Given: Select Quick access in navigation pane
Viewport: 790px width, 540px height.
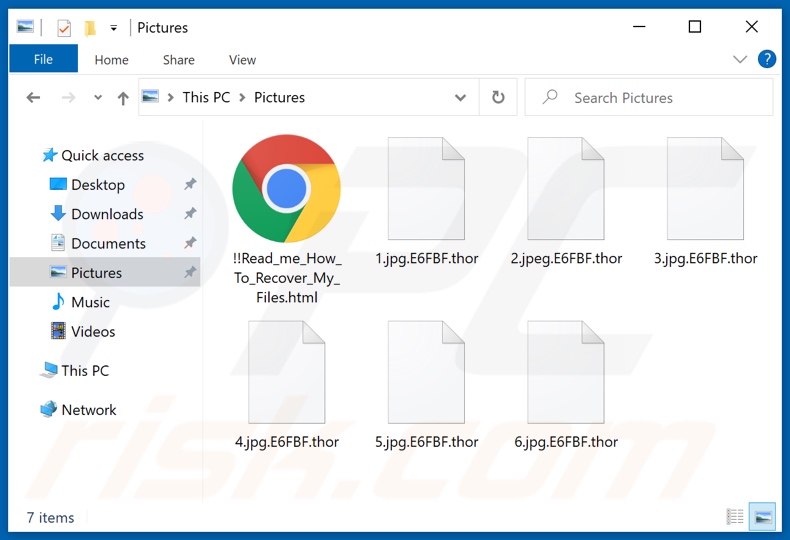Looking at the screenshot, I should 94,156.
